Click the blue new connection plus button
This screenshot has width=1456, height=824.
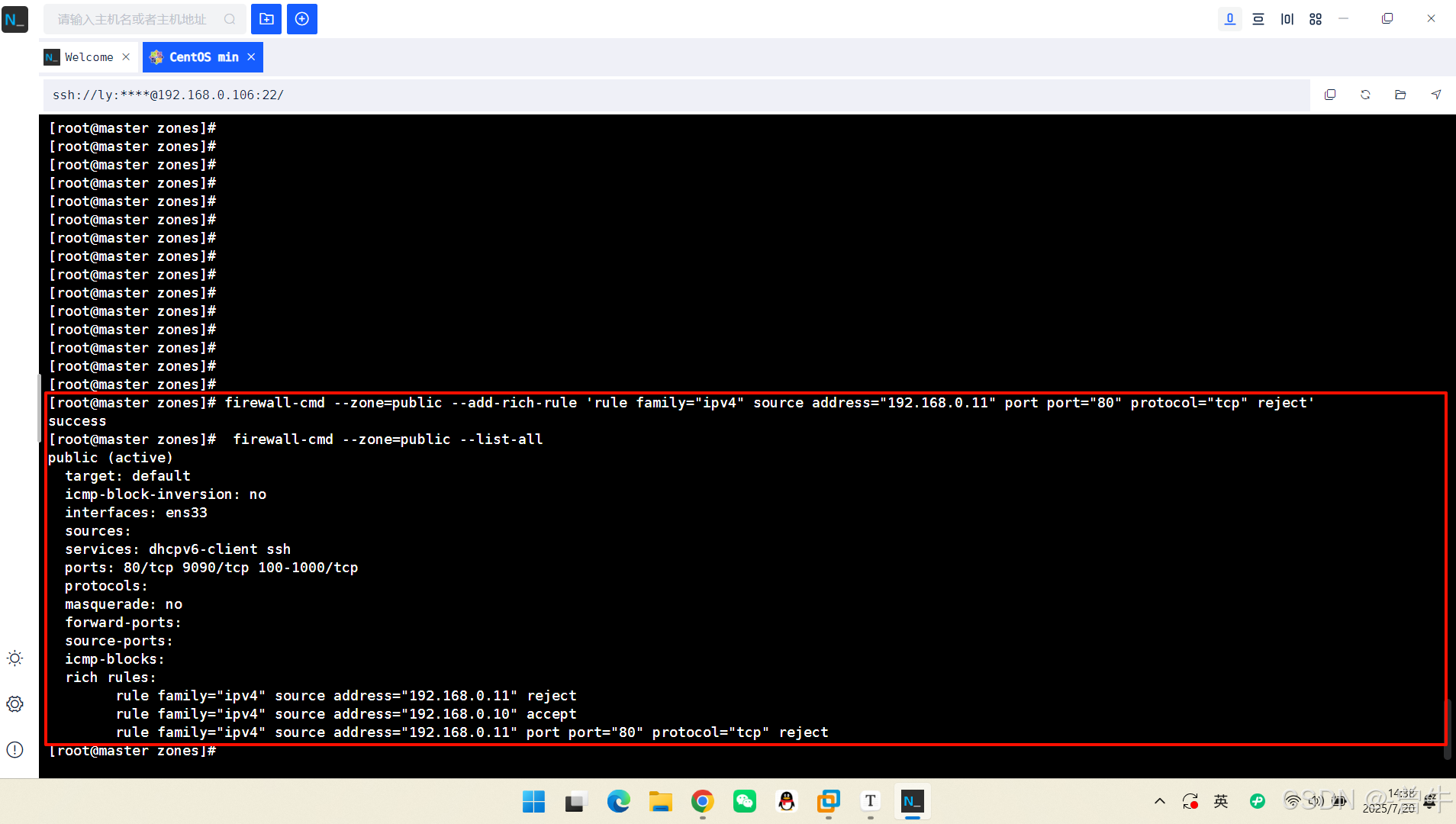(302, 19)
